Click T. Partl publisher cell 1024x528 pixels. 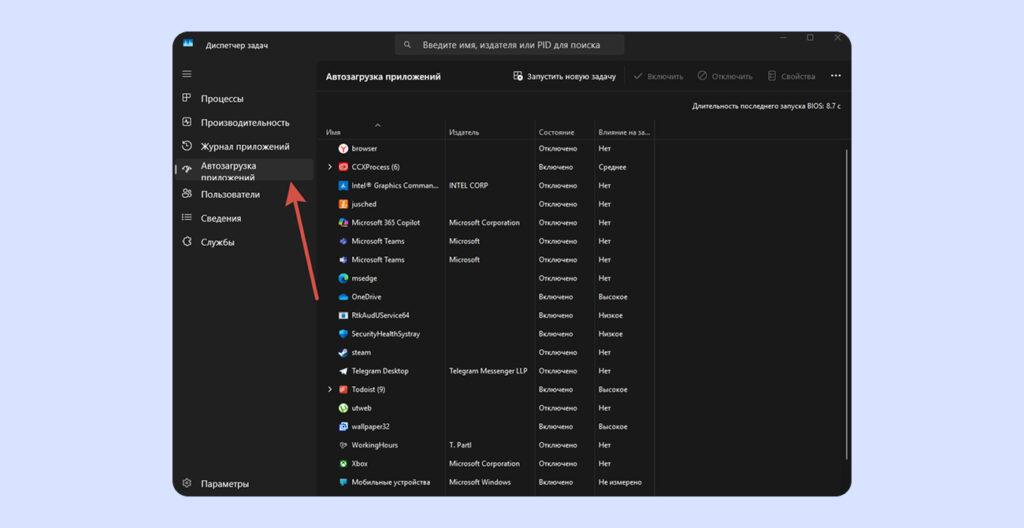pyautogui.click(x=460, y=445)
